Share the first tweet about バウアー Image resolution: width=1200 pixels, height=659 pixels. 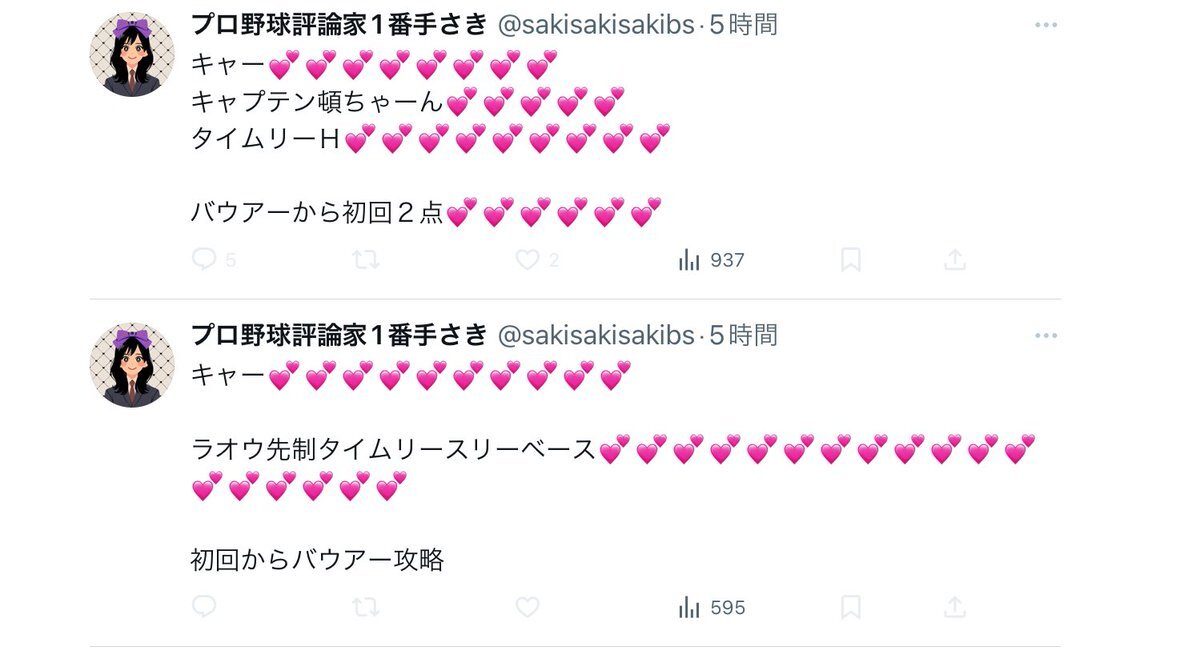(x=955, y=260)
